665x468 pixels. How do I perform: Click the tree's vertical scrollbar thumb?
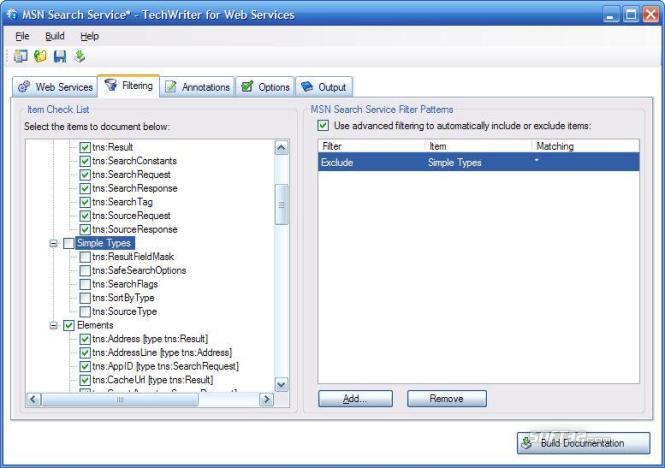pyautogui.click(x=282, y=205)
